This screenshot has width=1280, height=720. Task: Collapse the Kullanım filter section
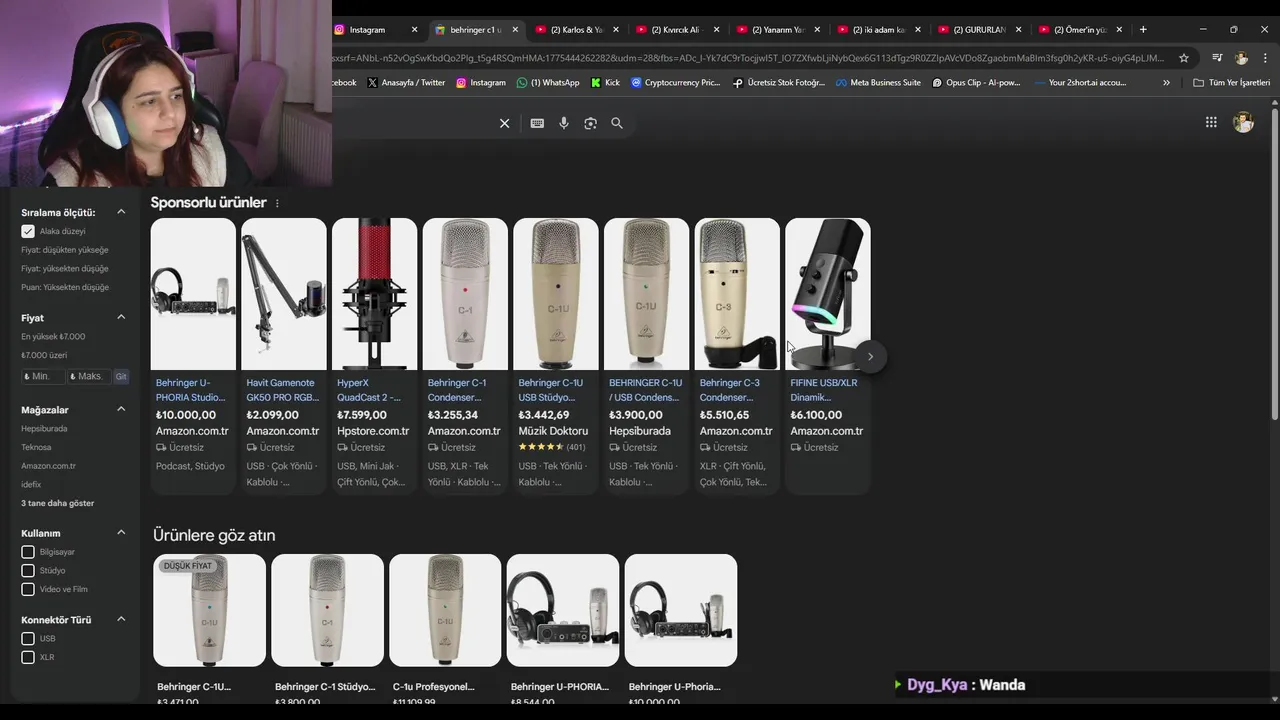click(121, 533)
